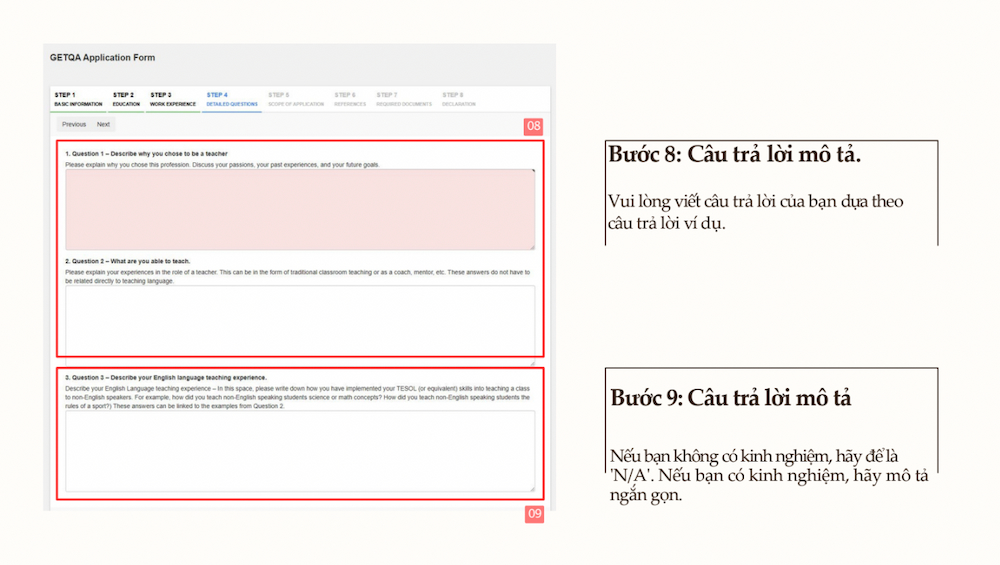This screenshot has width=1000, height=565.
Task: Switch to Step 2 Education tab
Action: [126, 99]
